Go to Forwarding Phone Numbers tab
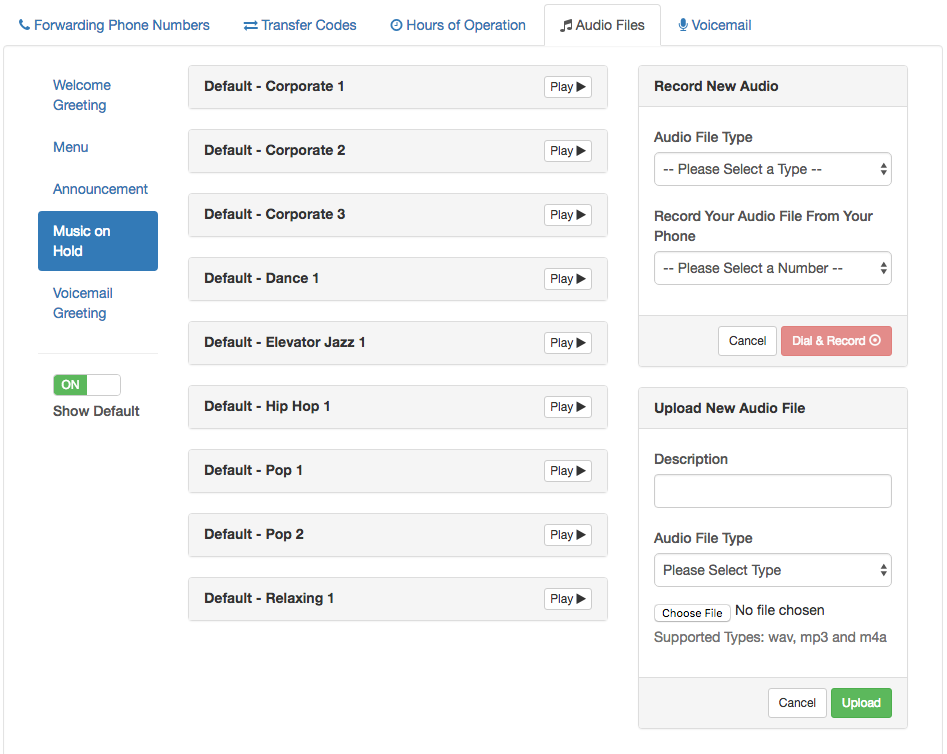Screen dimensions: 947x754 (x=114, y=25)
